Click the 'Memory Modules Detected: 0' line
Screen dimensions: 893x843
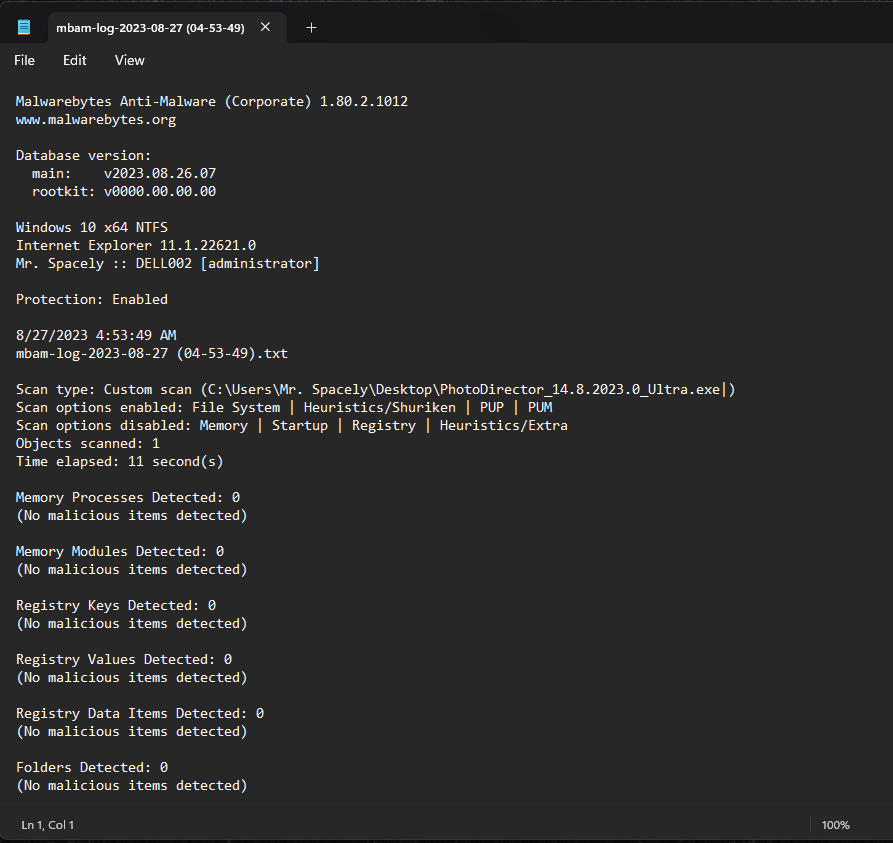(x=120, y=551)
